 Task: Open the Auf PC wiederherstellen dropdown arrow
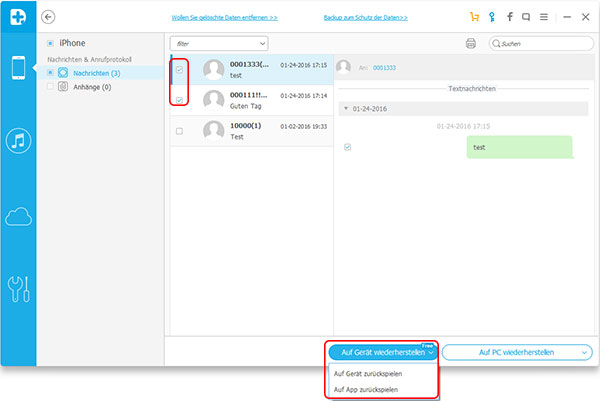tap(584, 353)
